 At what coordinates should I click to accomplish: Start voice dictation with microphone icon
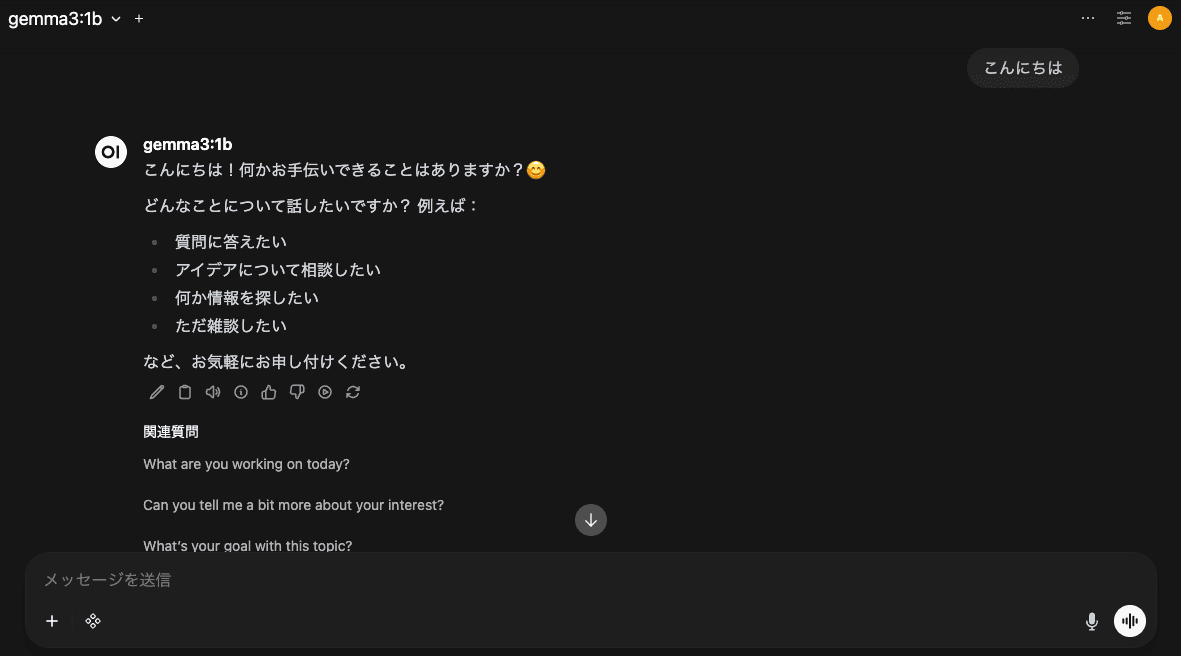1091,621
